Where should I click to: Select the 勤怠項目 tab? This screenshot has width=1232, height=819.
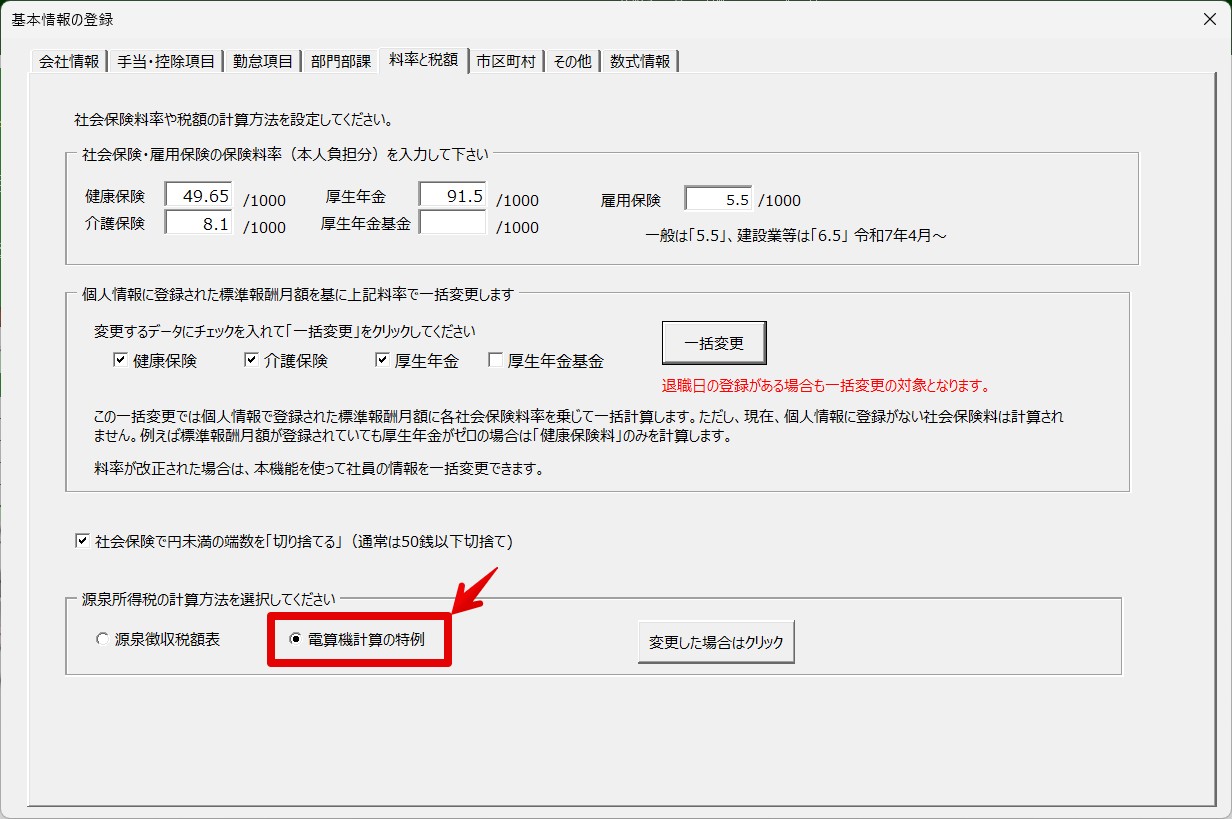[263, 61]
